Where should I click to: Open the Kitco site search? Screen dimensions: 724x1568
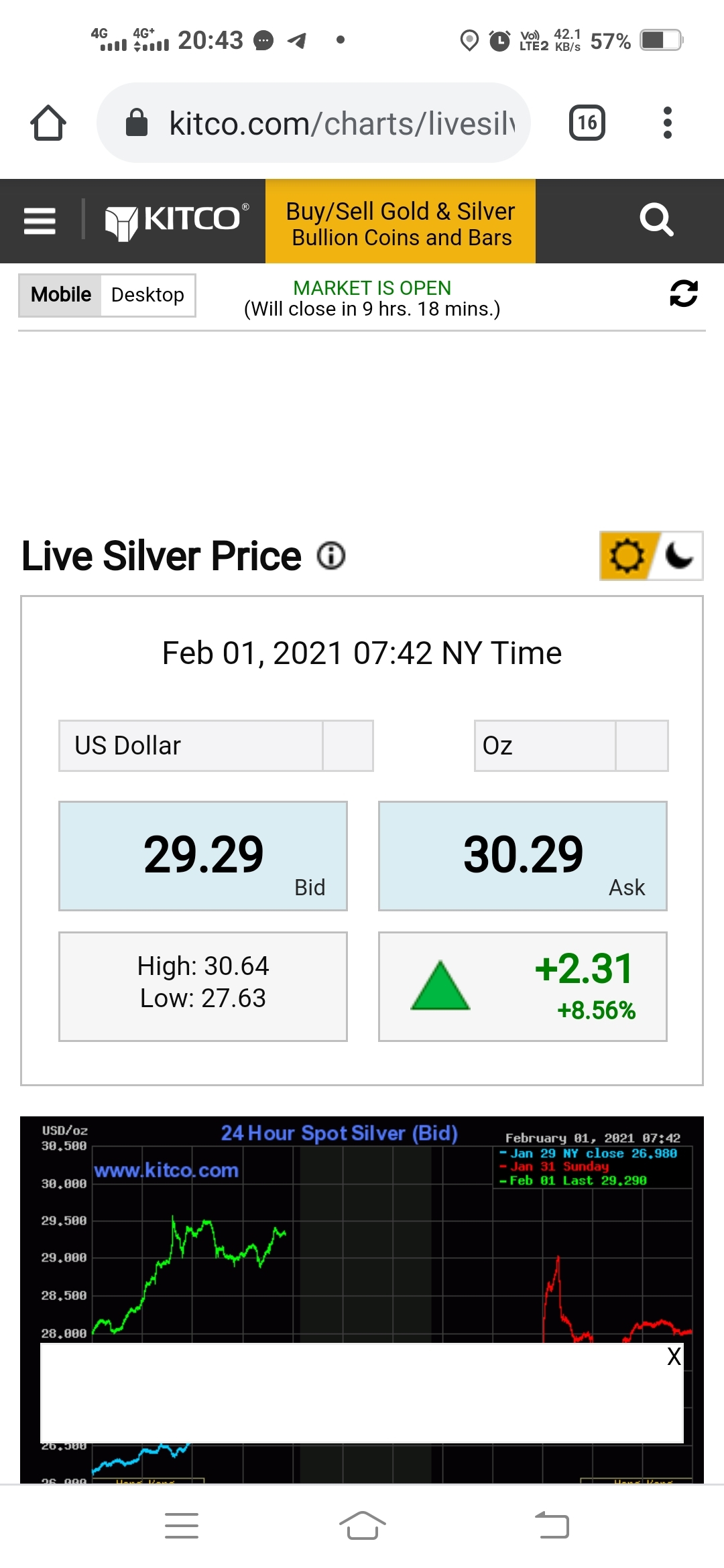656,220
